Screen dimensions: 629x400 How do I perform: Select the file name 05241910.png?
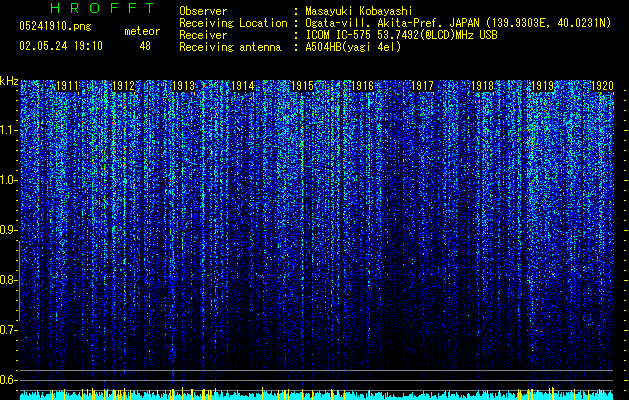55,26
